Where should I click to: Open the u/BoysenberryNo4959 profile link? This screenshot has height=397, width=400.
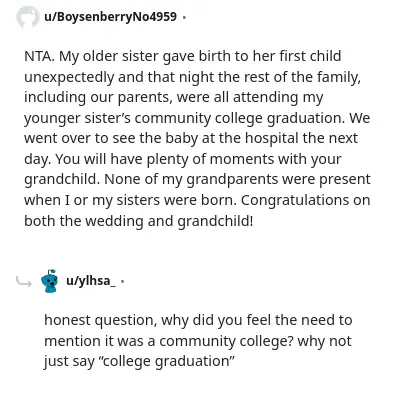[x=110, y=16]
